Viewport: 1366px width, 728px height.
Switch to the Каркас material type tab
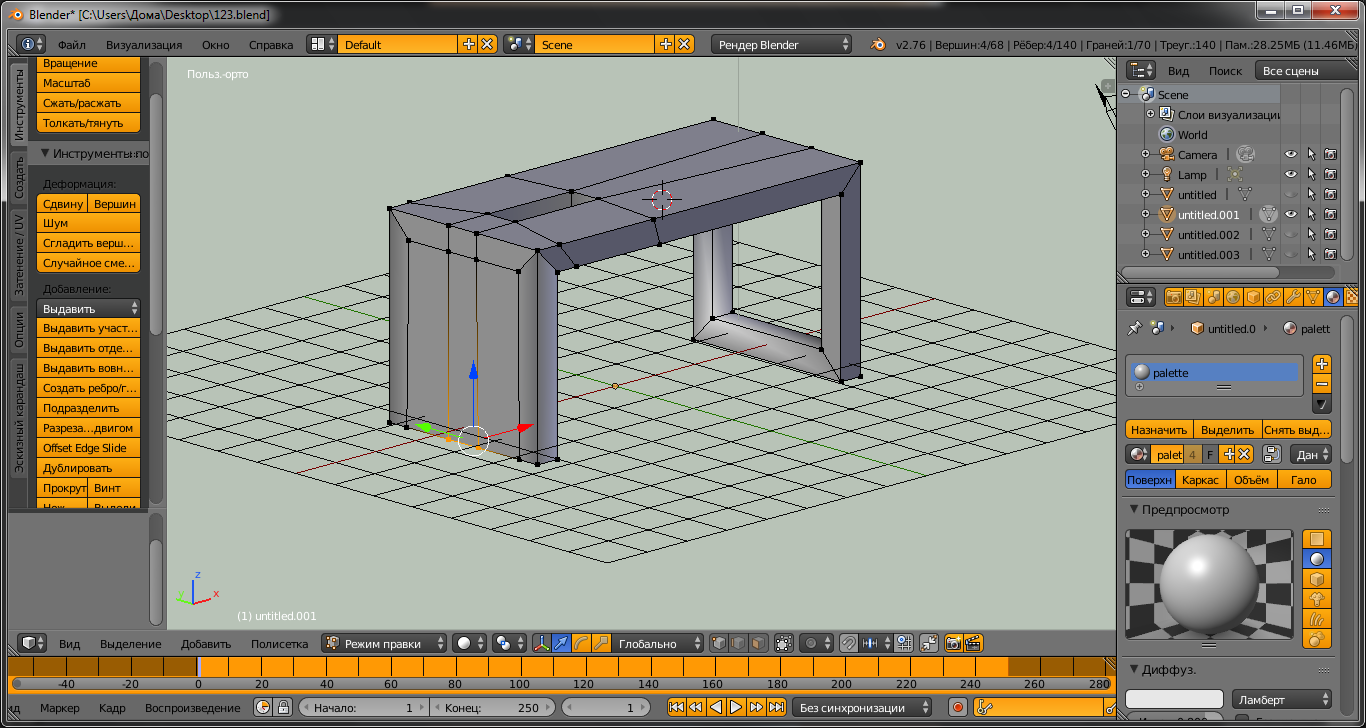(1200, 479)
